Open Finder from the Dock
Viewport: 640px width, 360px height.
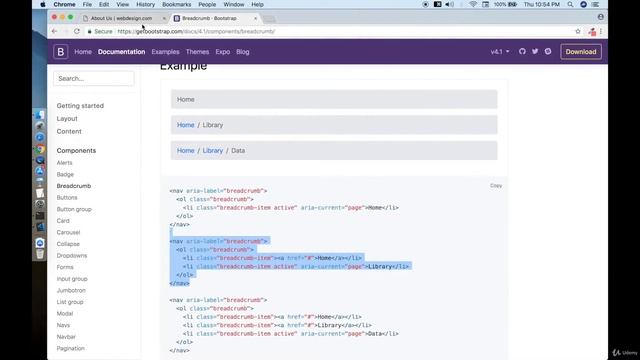click(x=40, y=115)
